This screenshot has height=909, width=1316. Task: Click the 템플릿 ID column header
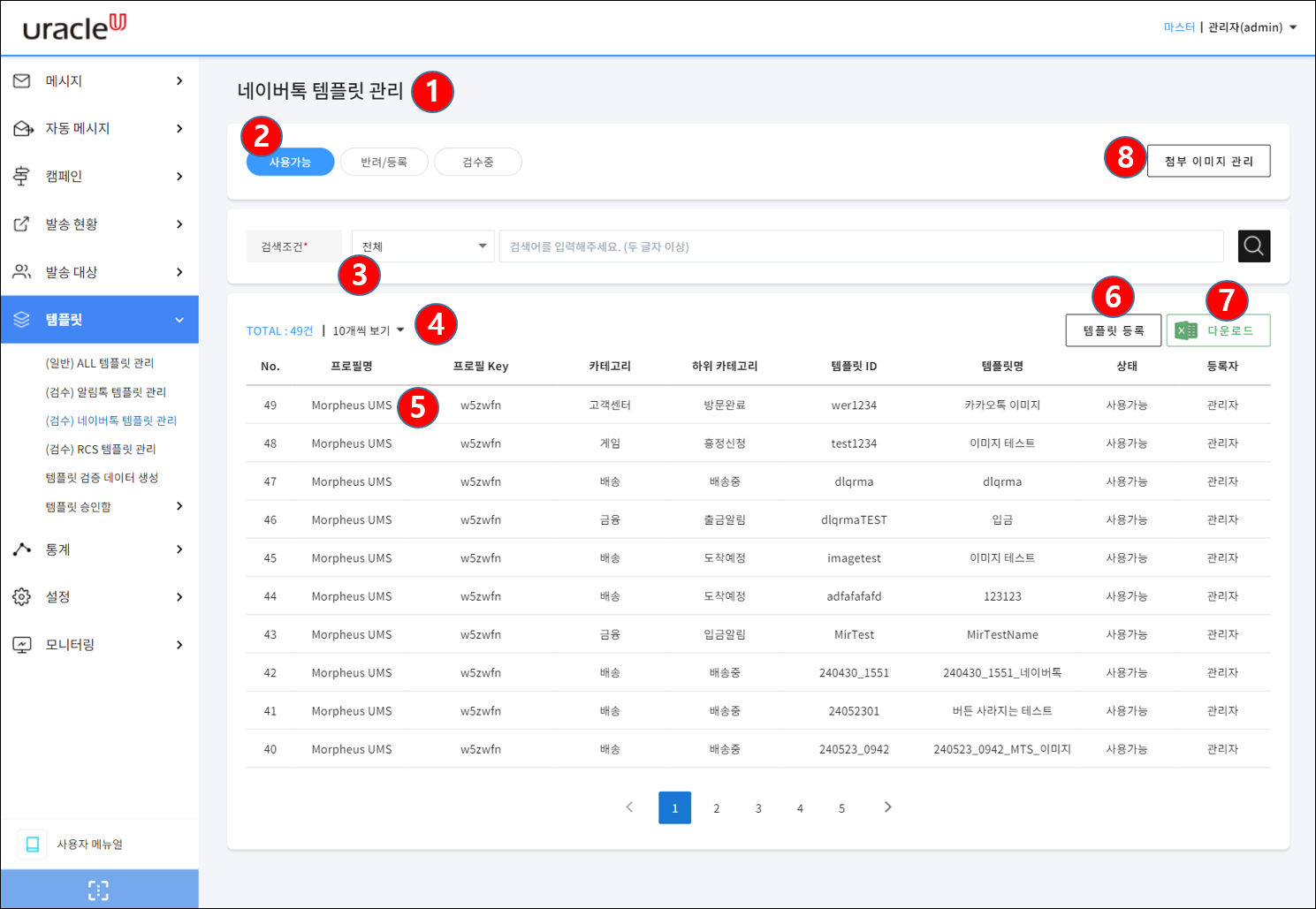(854, 367)
